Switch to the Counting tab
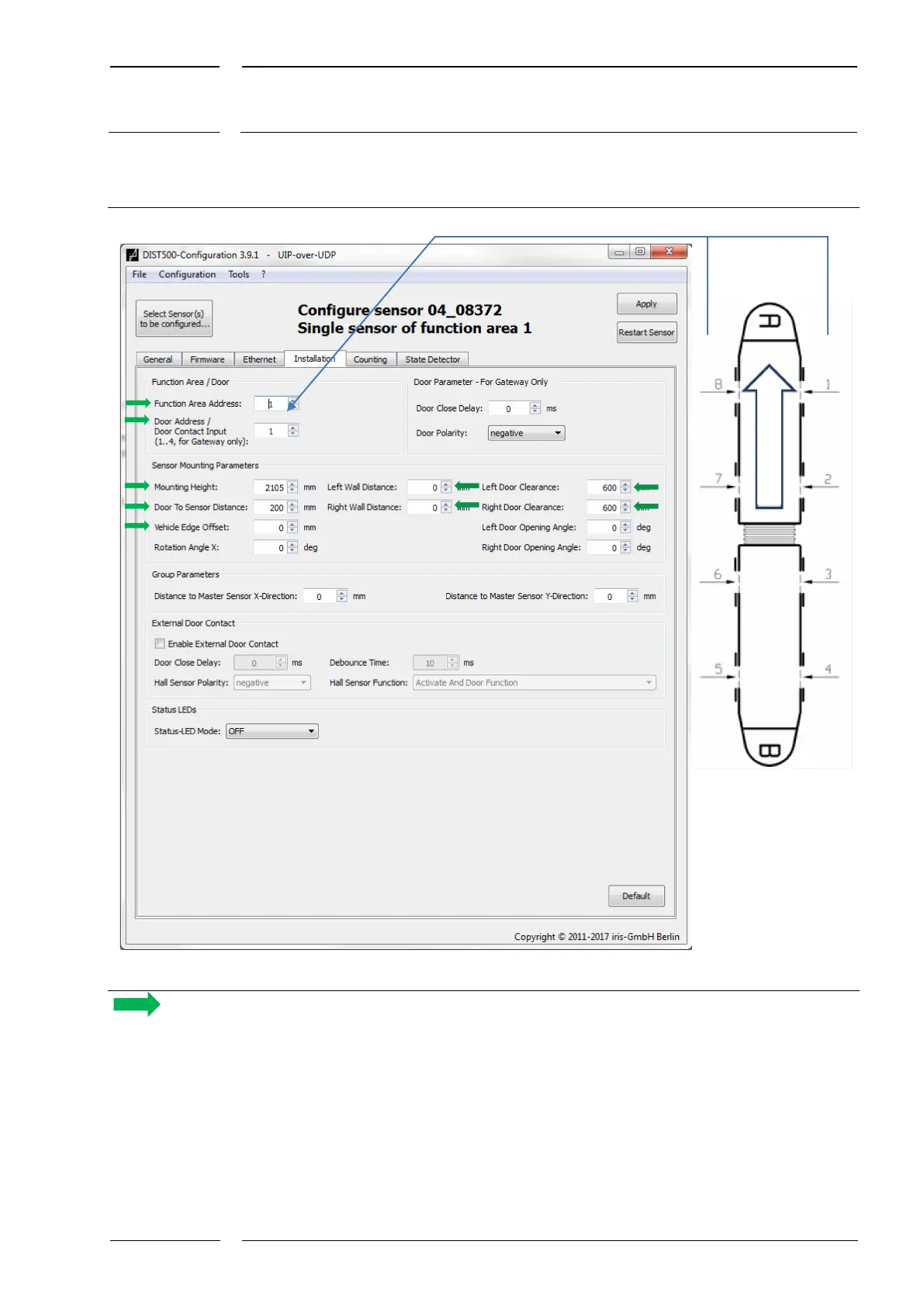Image resolution: width=924 pixels, height=1307 pixels. (370, 359)
